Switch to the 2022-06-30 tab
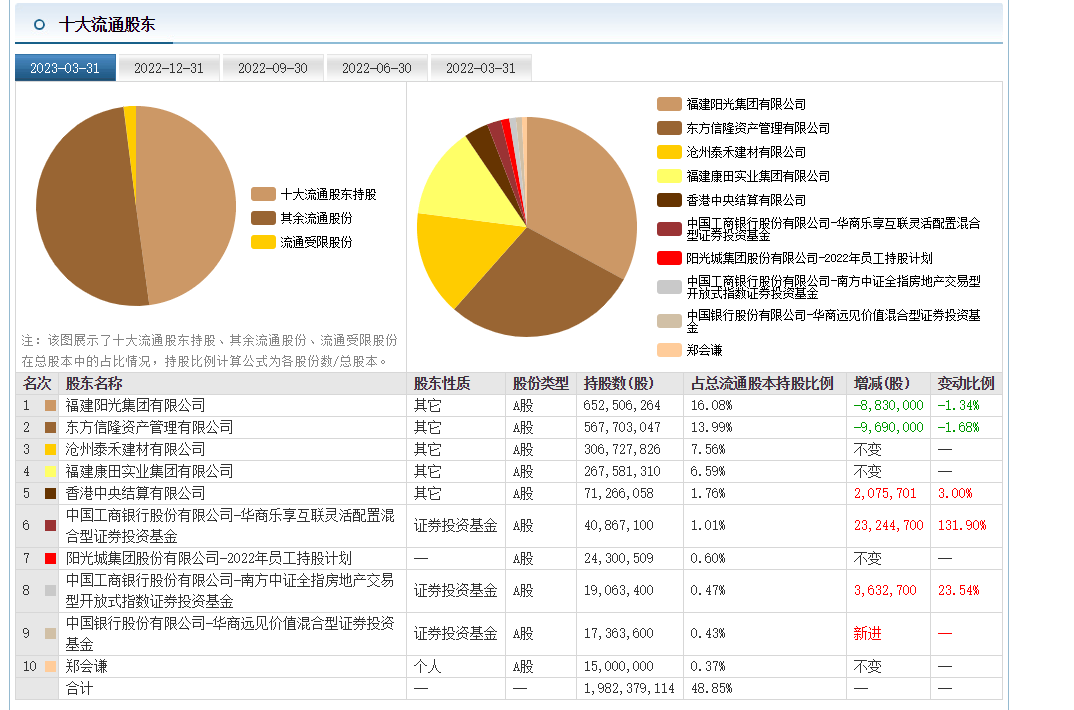This screenshot has width=1074, height=710. tap(376, 67)
